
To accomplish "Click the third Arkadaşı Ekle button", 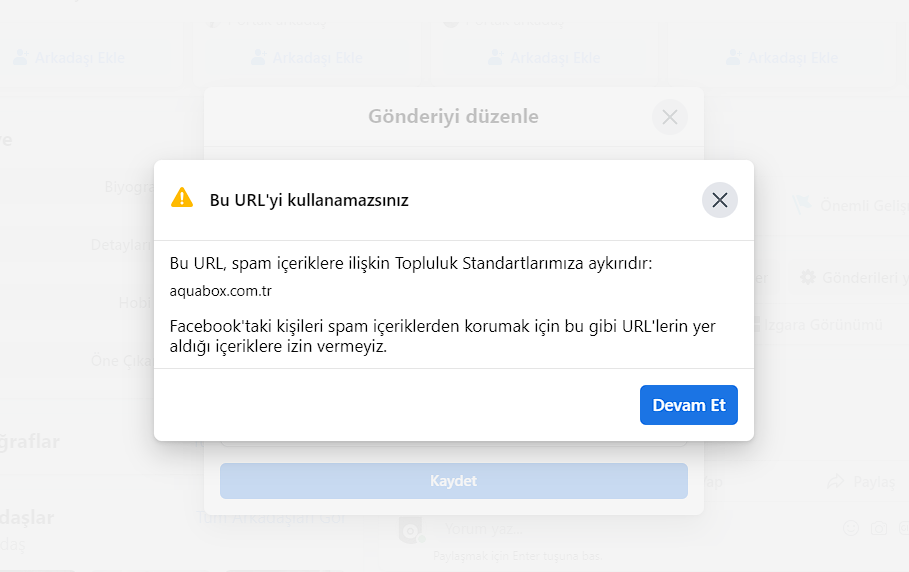I will click(544, 58).
